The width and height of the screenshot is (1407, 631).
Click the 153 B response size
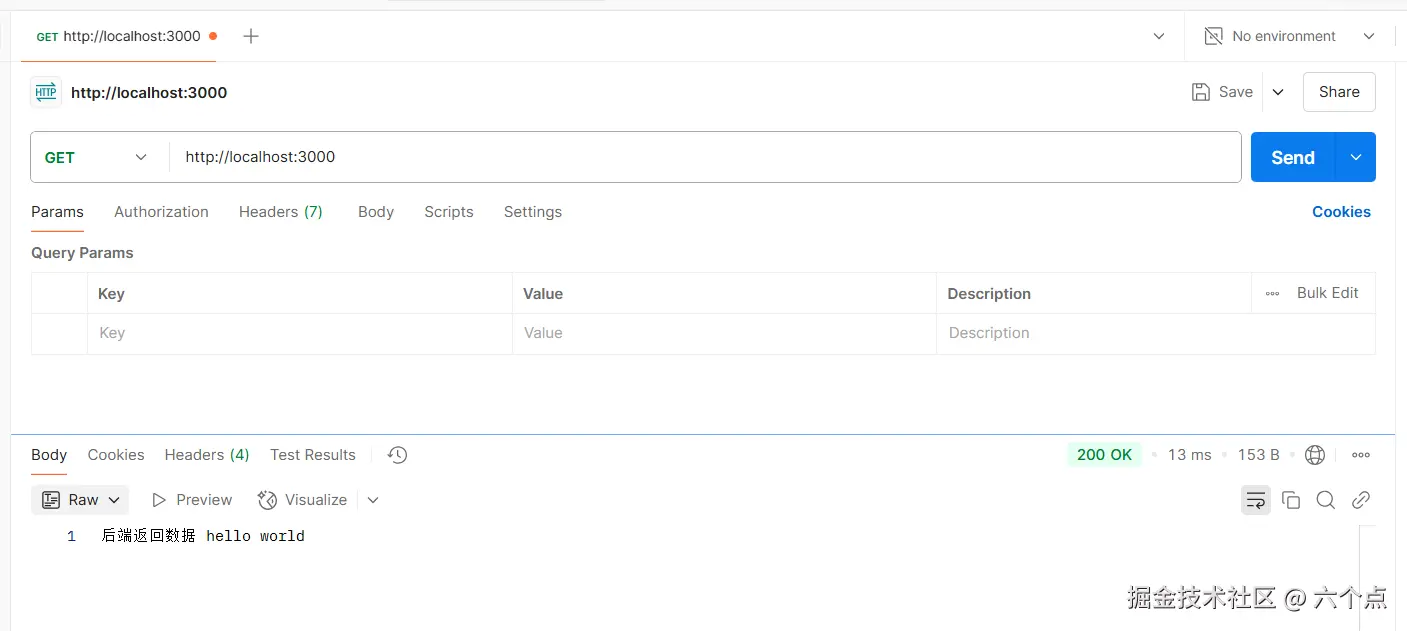tap(1259, 455)
